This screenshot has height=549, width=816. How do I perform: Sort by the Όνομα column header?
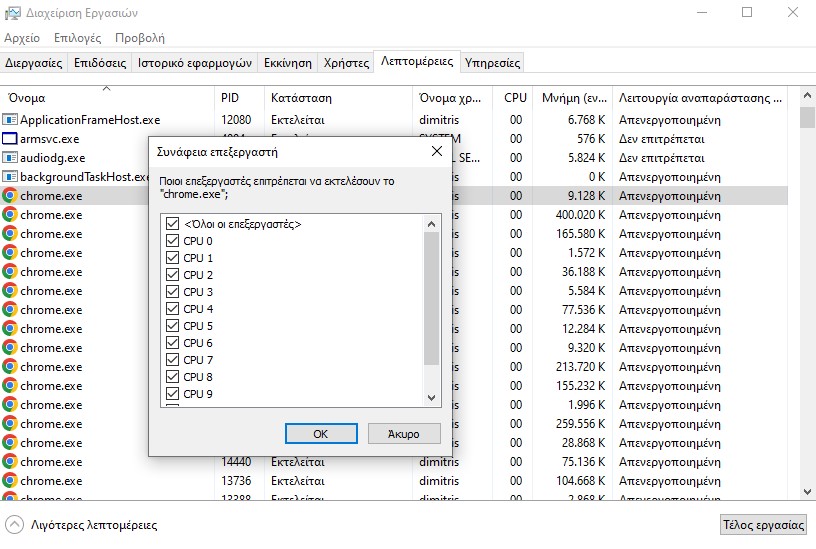point(107,98)
